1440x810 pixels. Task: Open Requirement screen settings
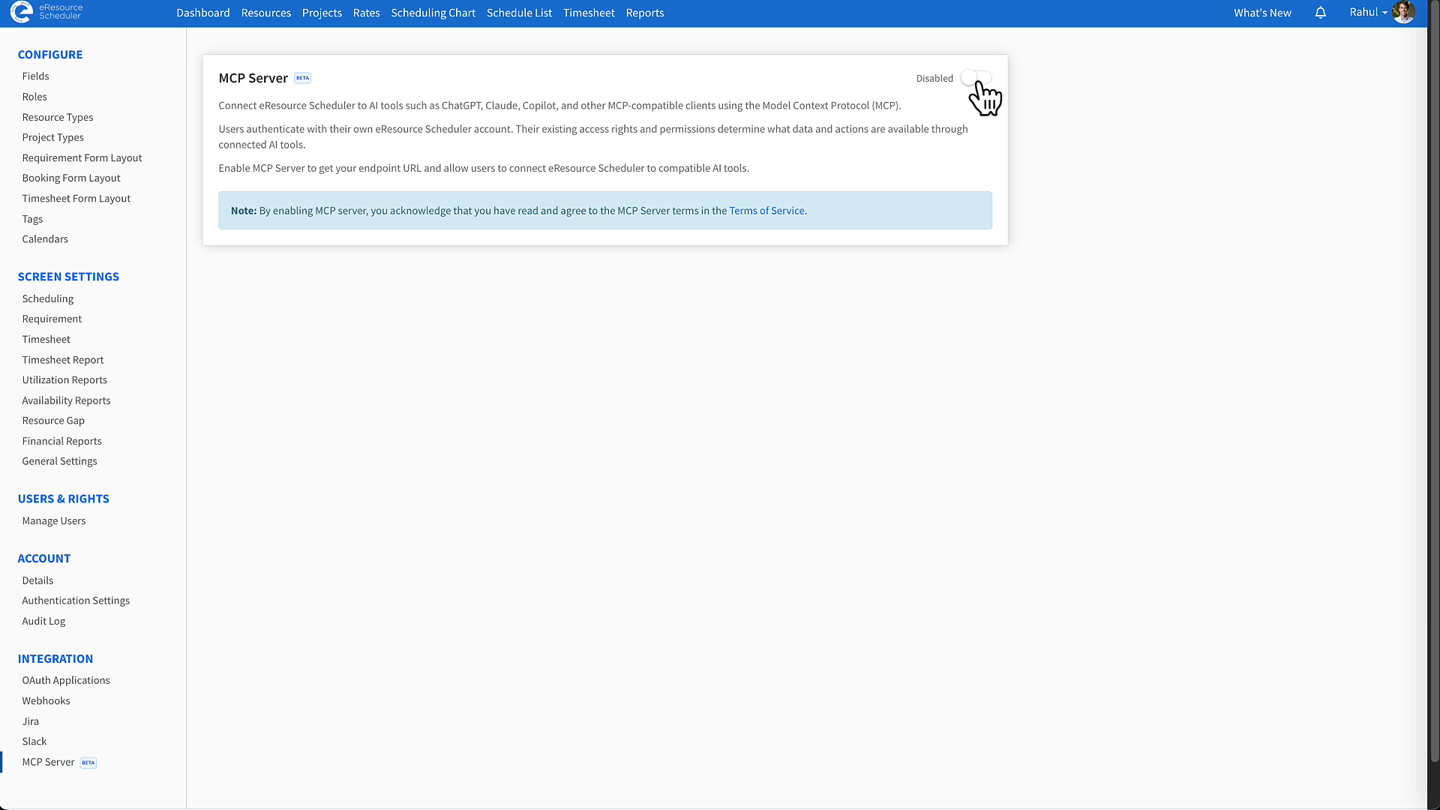52,319
